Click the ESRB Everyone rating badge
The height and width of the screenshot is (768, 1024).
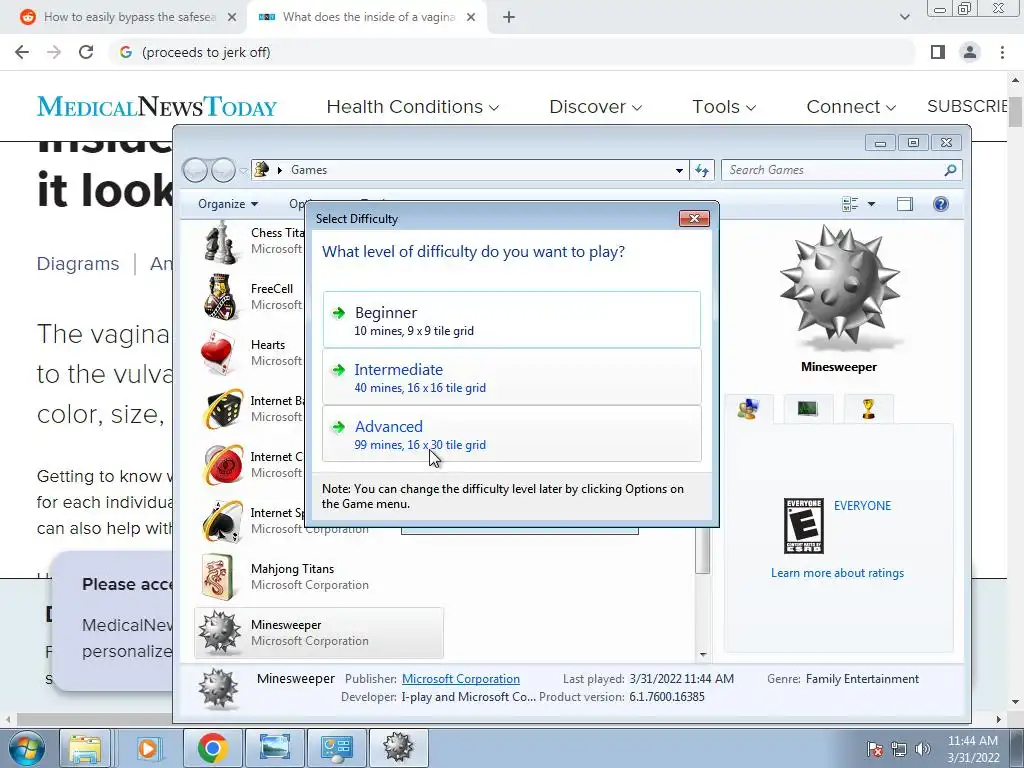tap(804, 526)
